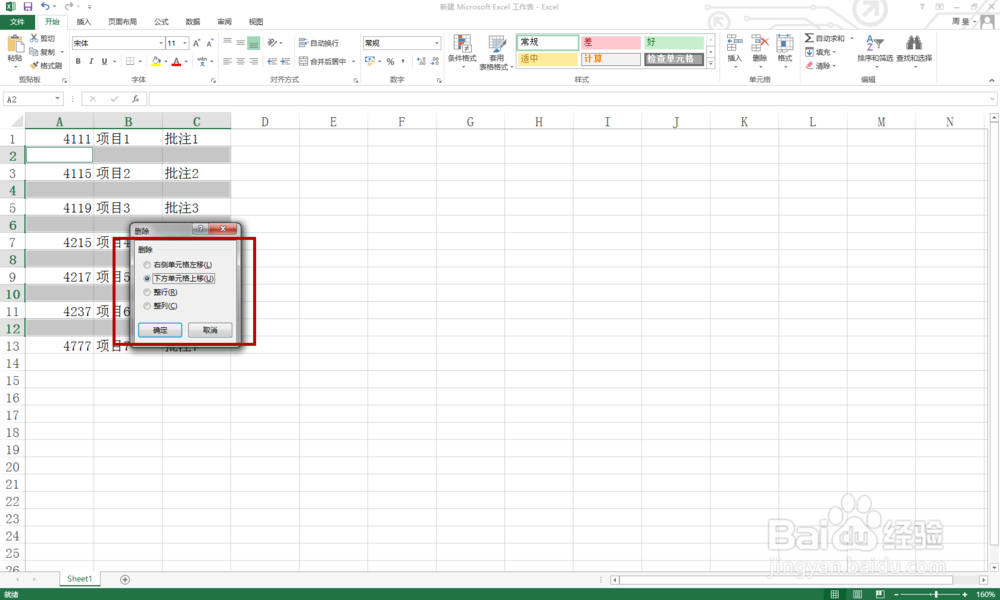Open Merge & Center (合并后居中) dropdown arrow
The width and height of the screenshot is (1000, 600).
point(353,61)
